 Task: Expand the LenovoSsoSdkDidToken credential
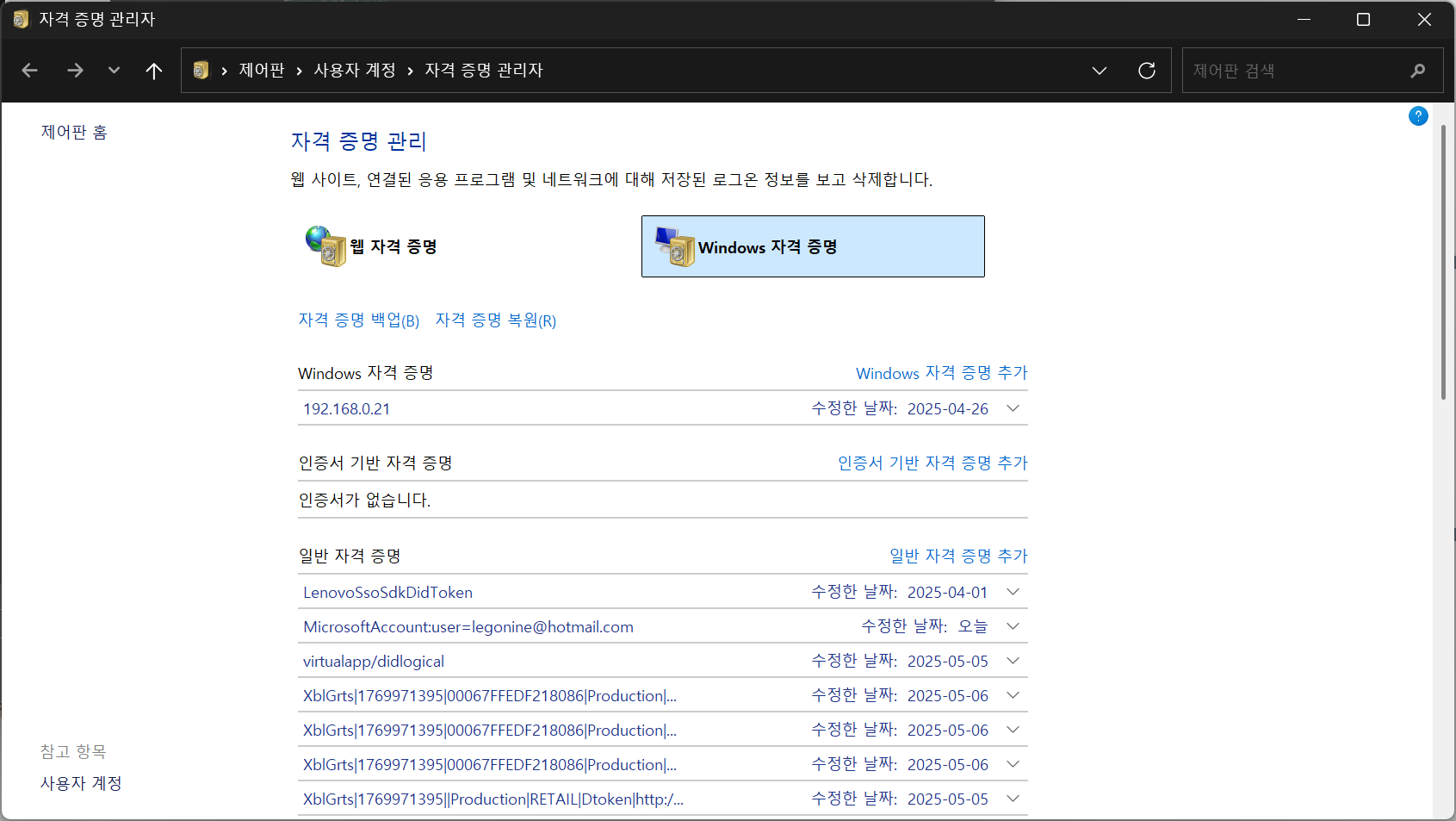click(x=1013, y=592)
